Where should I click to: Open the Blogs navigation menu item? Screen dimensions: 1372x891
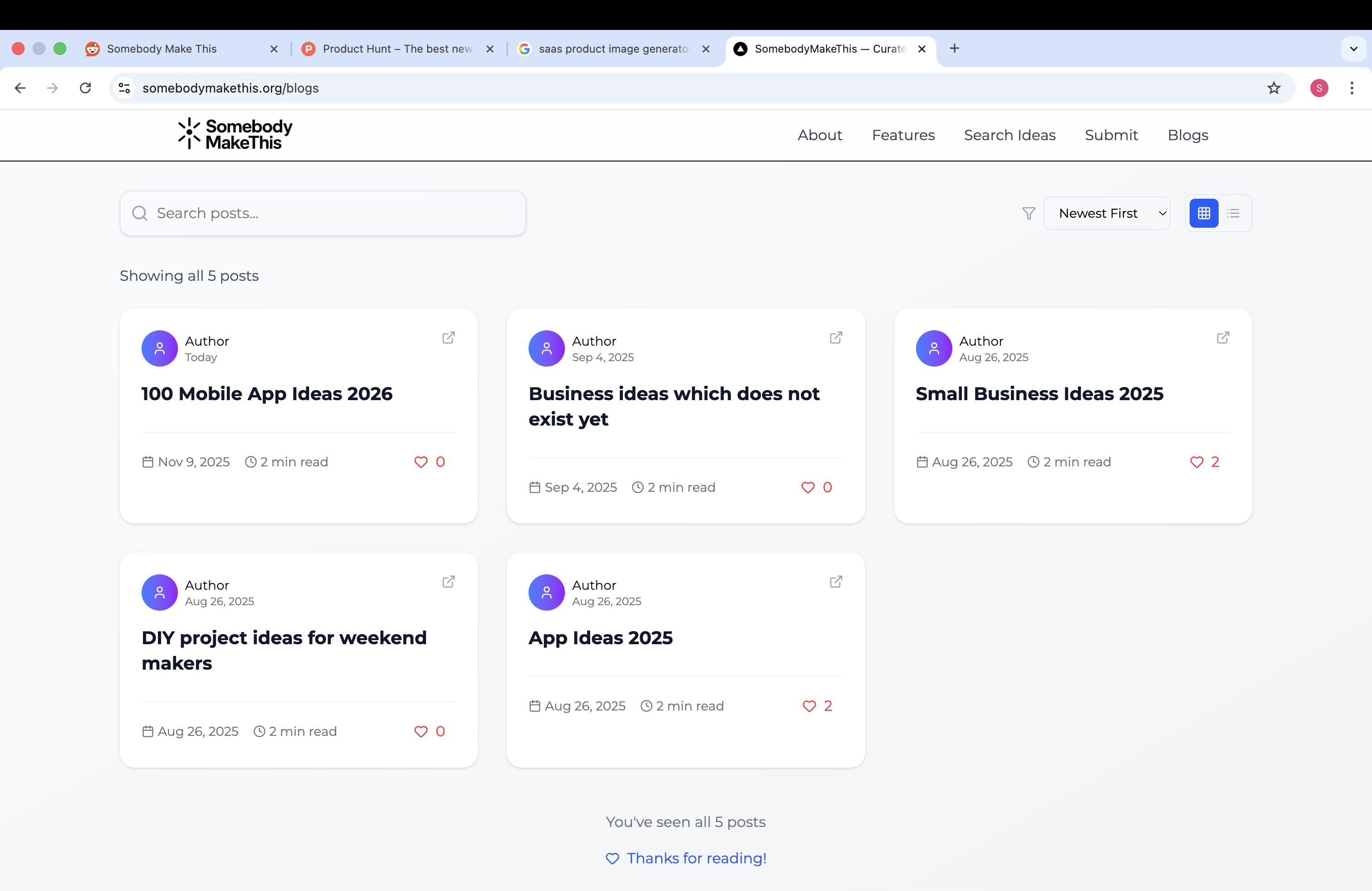(x=1188, y=135)
